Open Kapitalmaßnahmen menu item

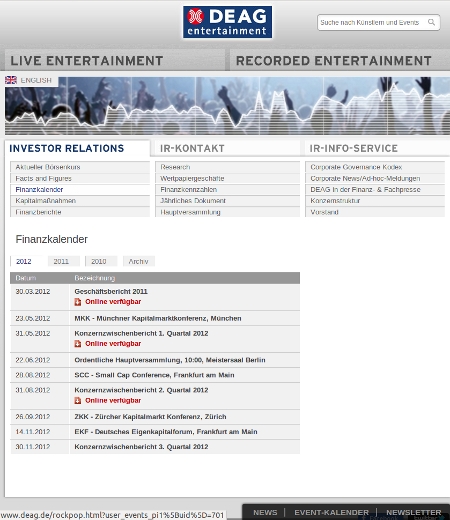(80, 201)
